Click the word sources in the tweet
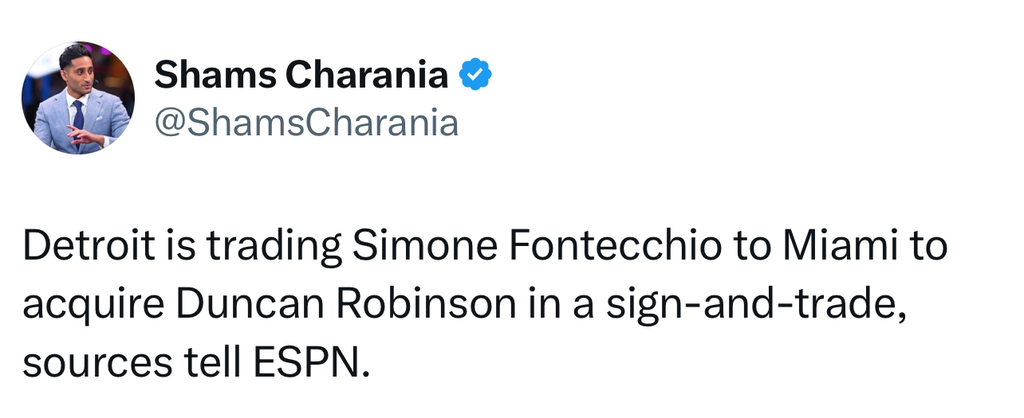The width and height of the screenshot is (1024, 418). [85, 361]
